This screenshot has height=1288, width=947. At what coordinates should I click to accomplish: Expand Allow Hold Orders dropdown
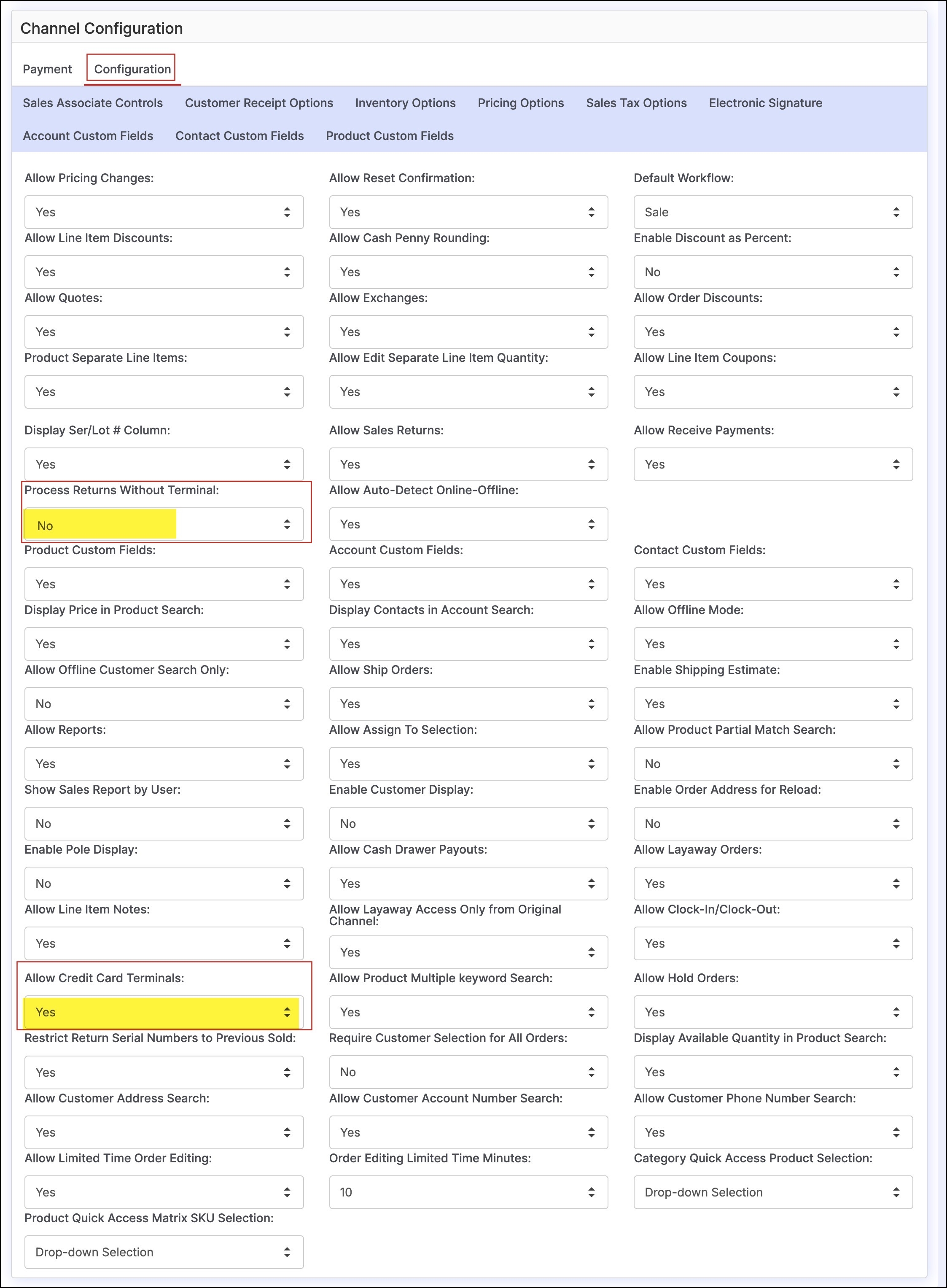(772, 1012)
